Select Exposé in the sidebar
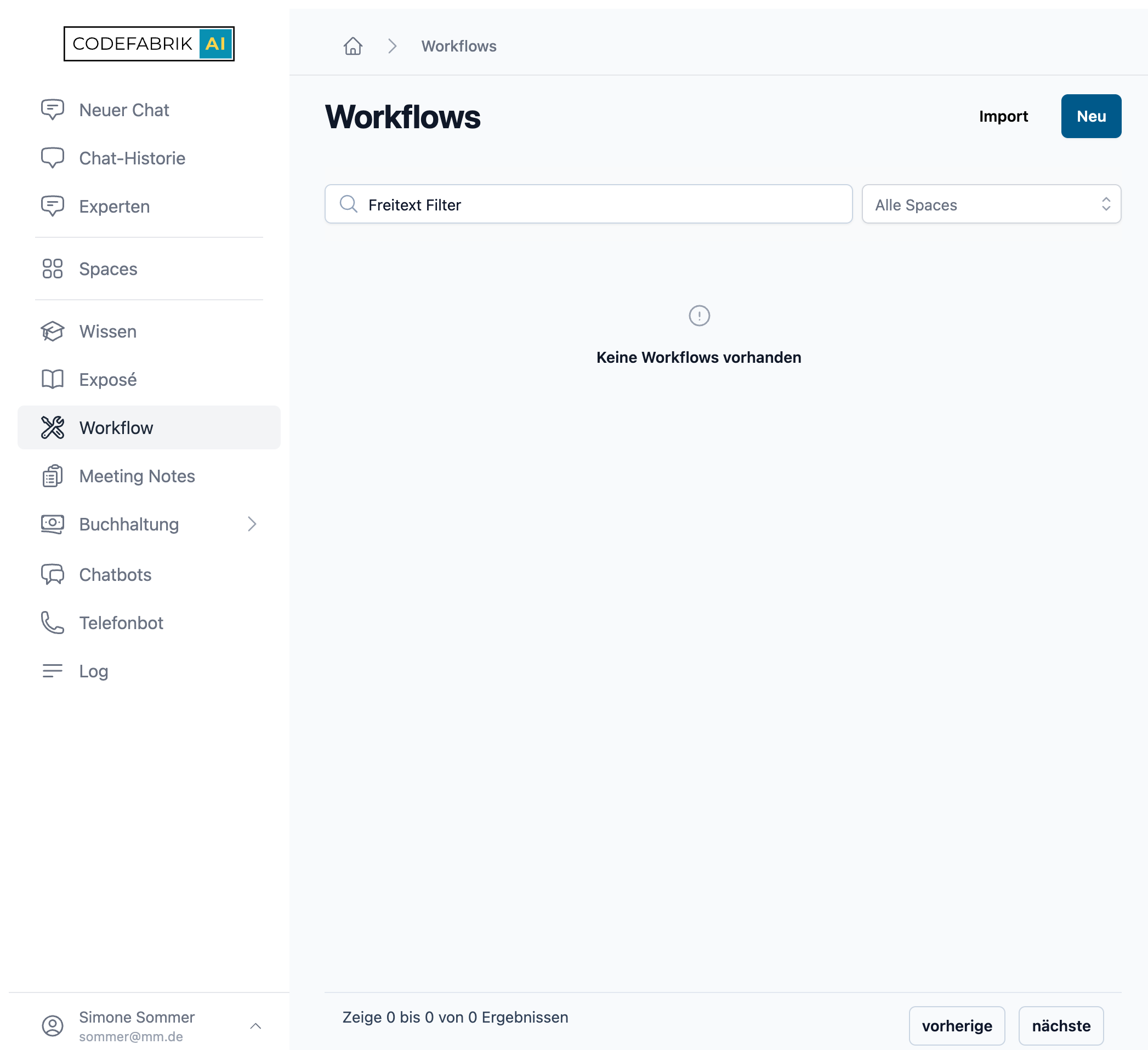Screen dimensions: 1148x1050 tap(149, 380)
